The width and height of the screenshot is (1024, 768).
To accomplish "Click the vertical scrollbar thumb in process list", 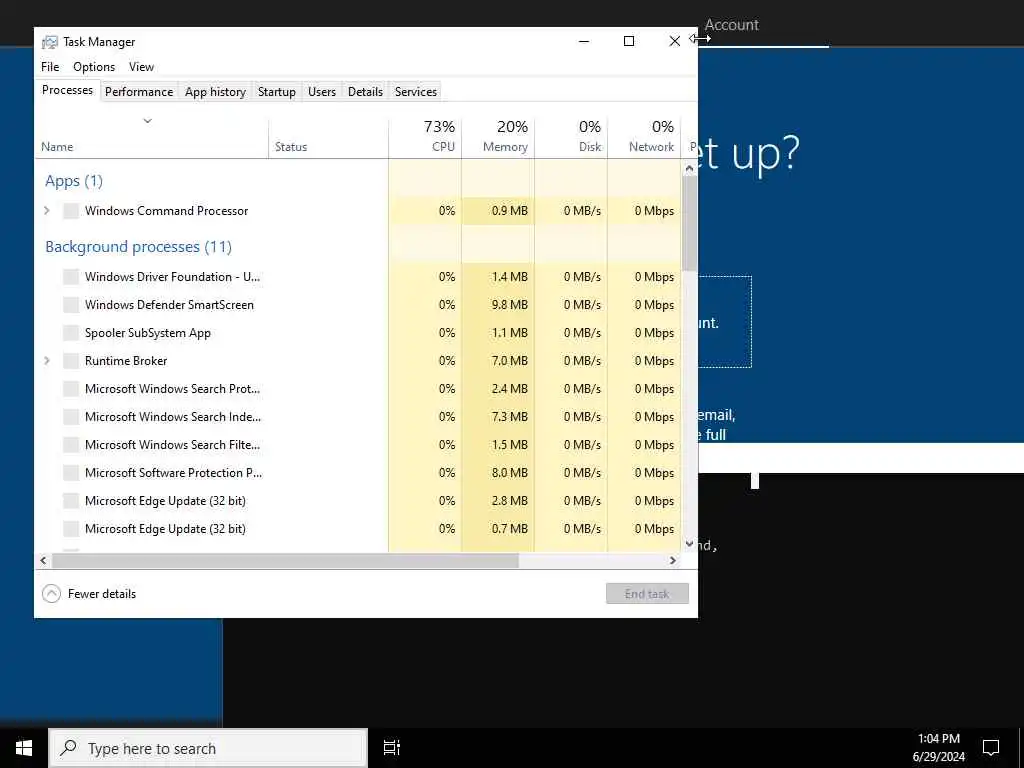I will coord(689,223).
